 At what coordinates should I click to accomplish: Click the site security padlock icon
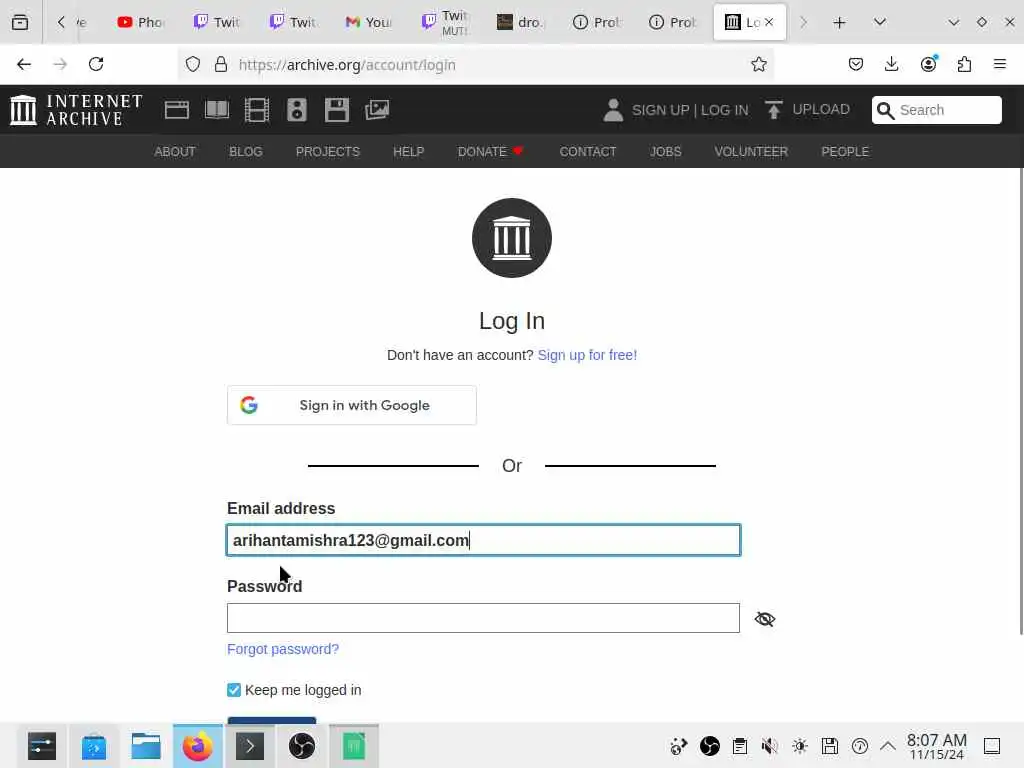click(x=221, y=64)
